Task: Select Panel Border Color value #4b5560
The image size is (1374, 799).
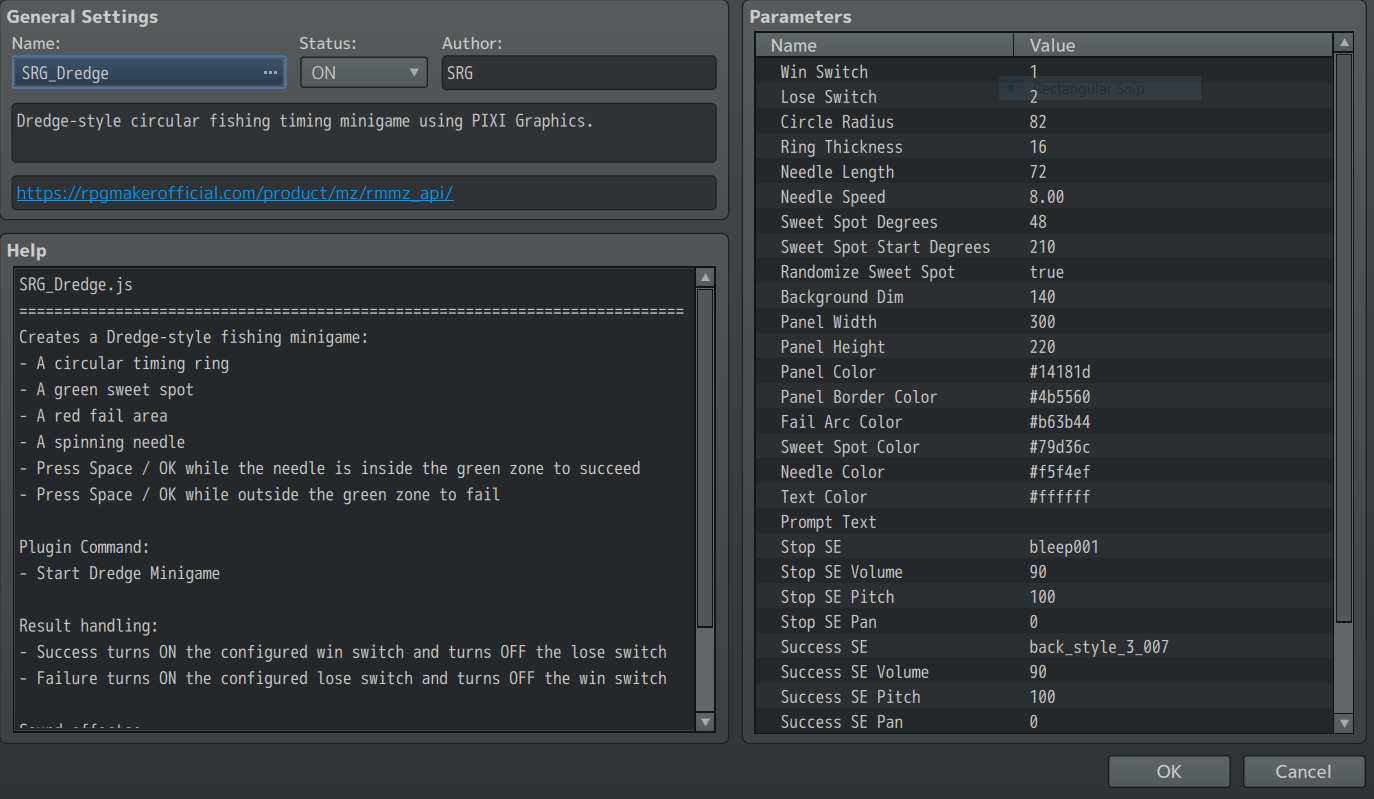Action: point(1059,397)
